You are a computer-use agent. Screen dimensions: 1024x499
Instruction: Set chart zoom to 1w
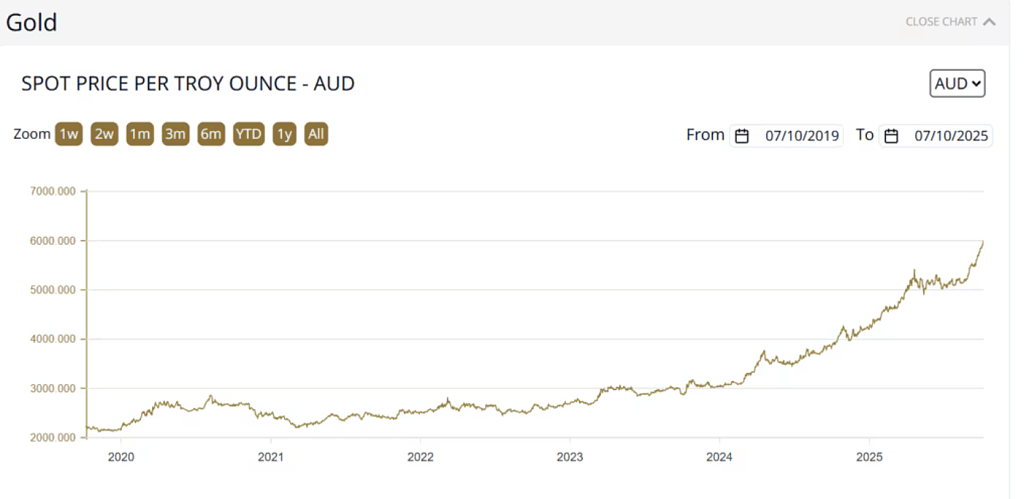(x=69, y=135)
